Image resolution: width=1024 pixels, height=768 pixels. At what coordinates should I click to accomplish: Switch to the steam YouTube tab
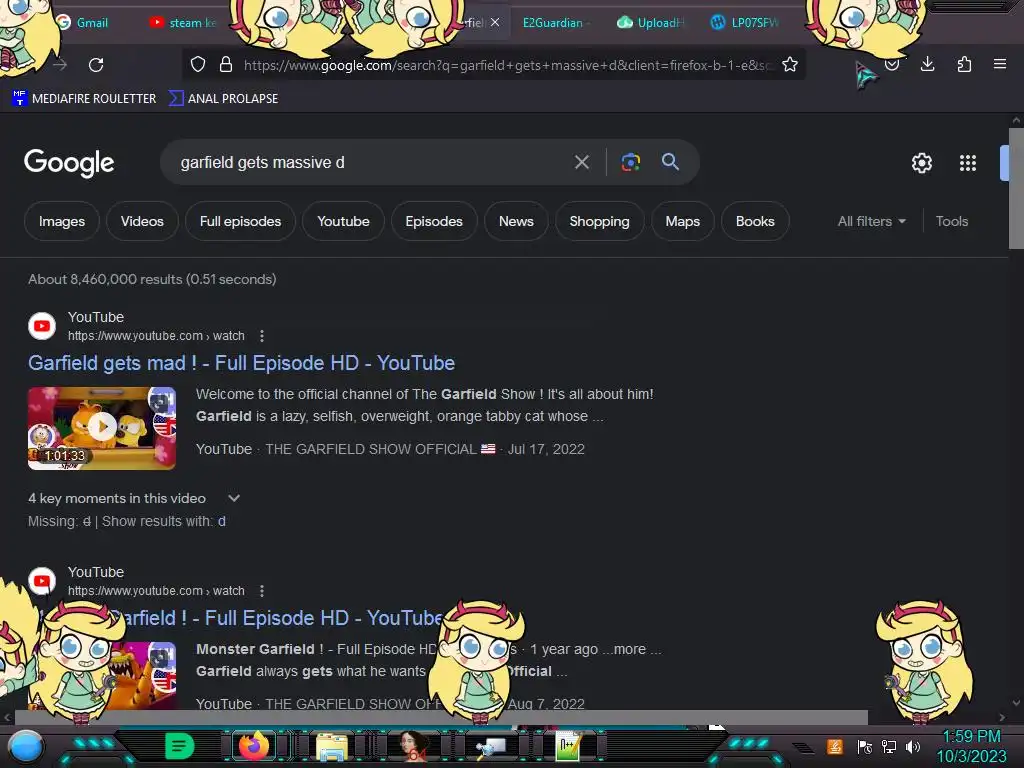183,22
